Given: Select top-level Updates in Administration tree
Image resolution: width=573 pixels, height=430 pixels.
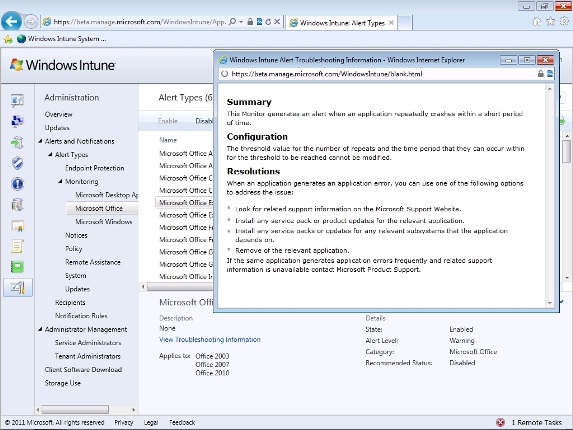Looking at the screenshot, I should pyautogui.click(x=57, y=128).
